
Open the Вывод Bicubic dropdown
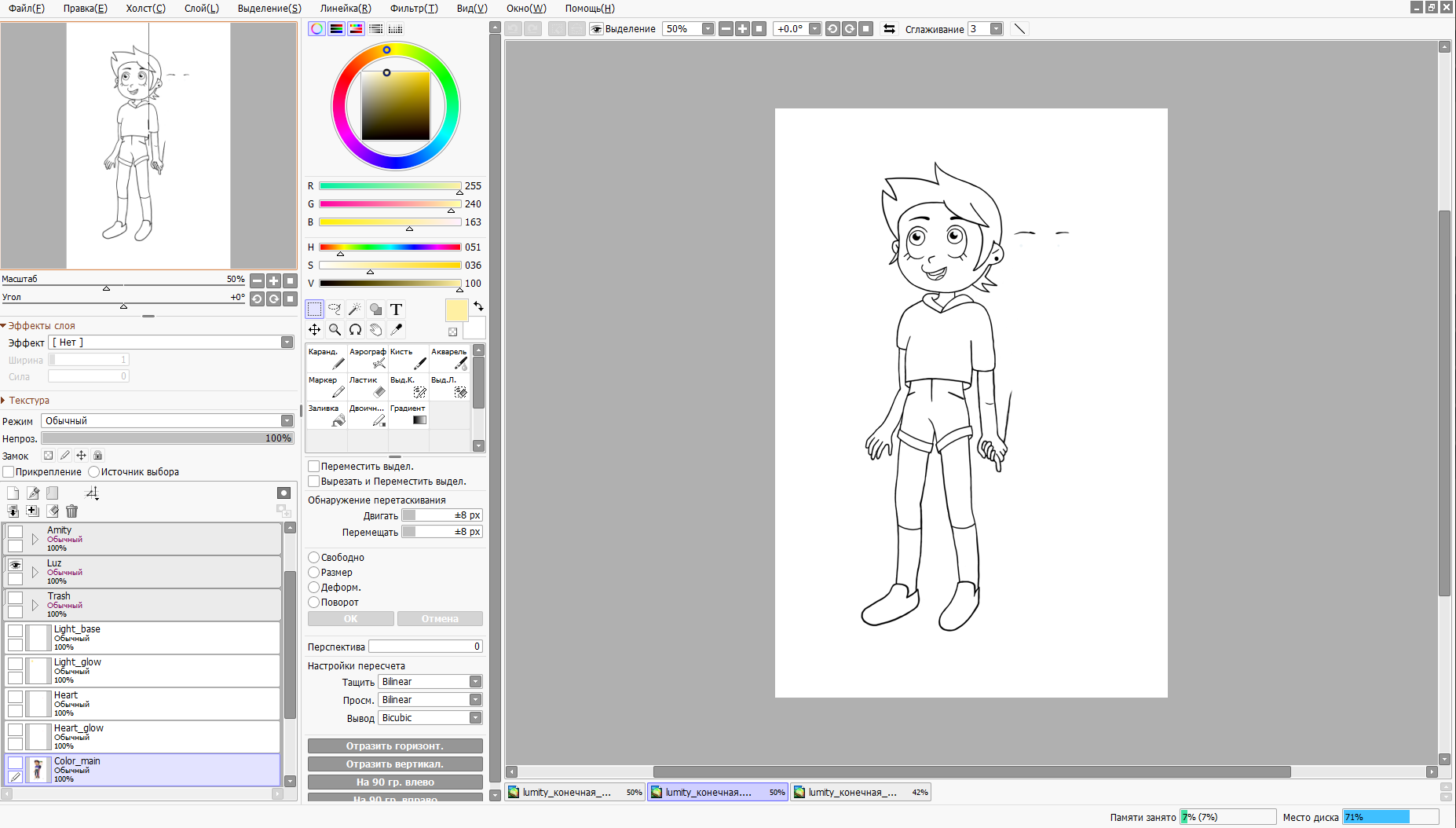430,718
